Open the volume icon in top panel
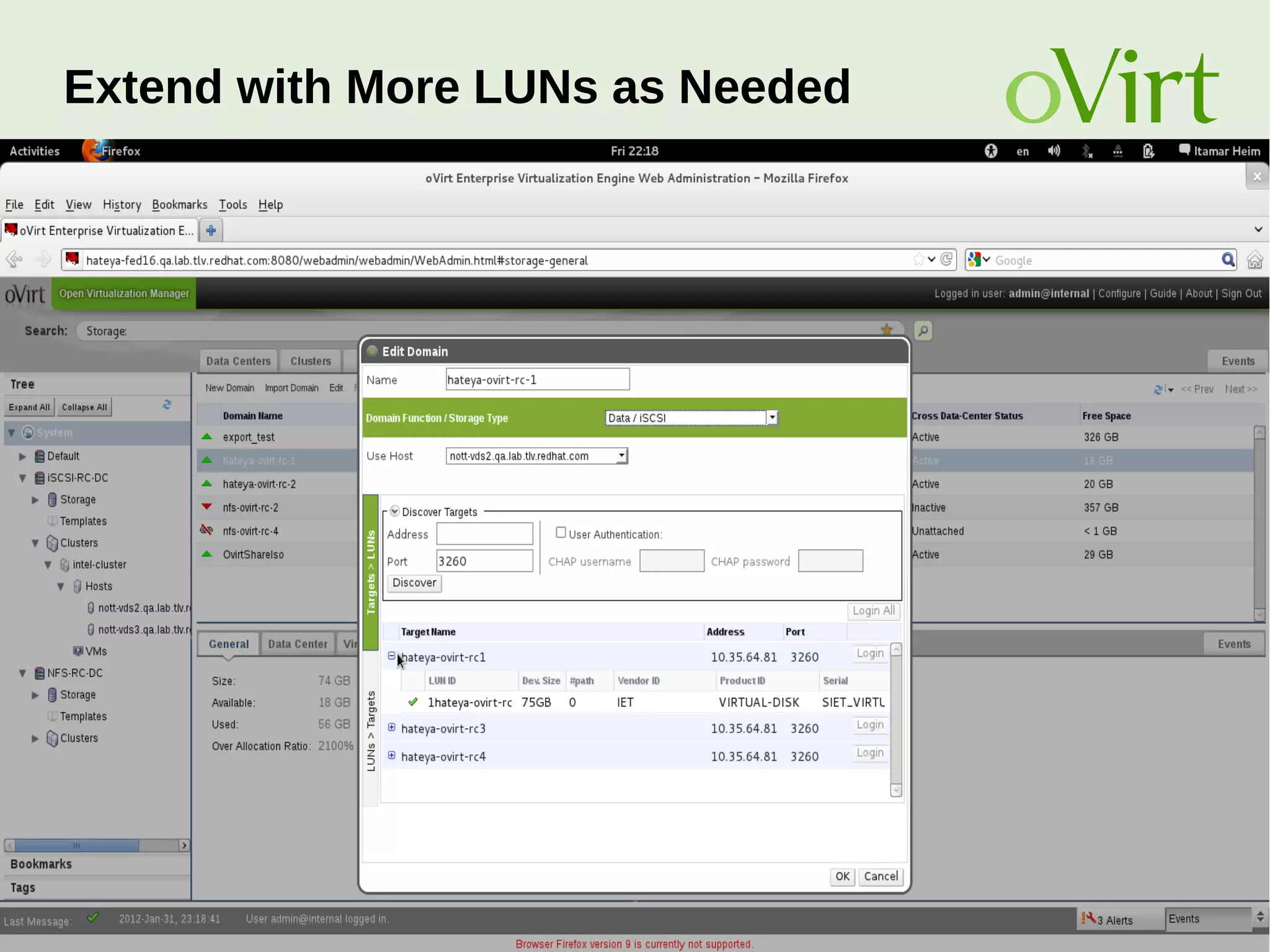This screenshot has width=1270, height=952. point(1054,151)
